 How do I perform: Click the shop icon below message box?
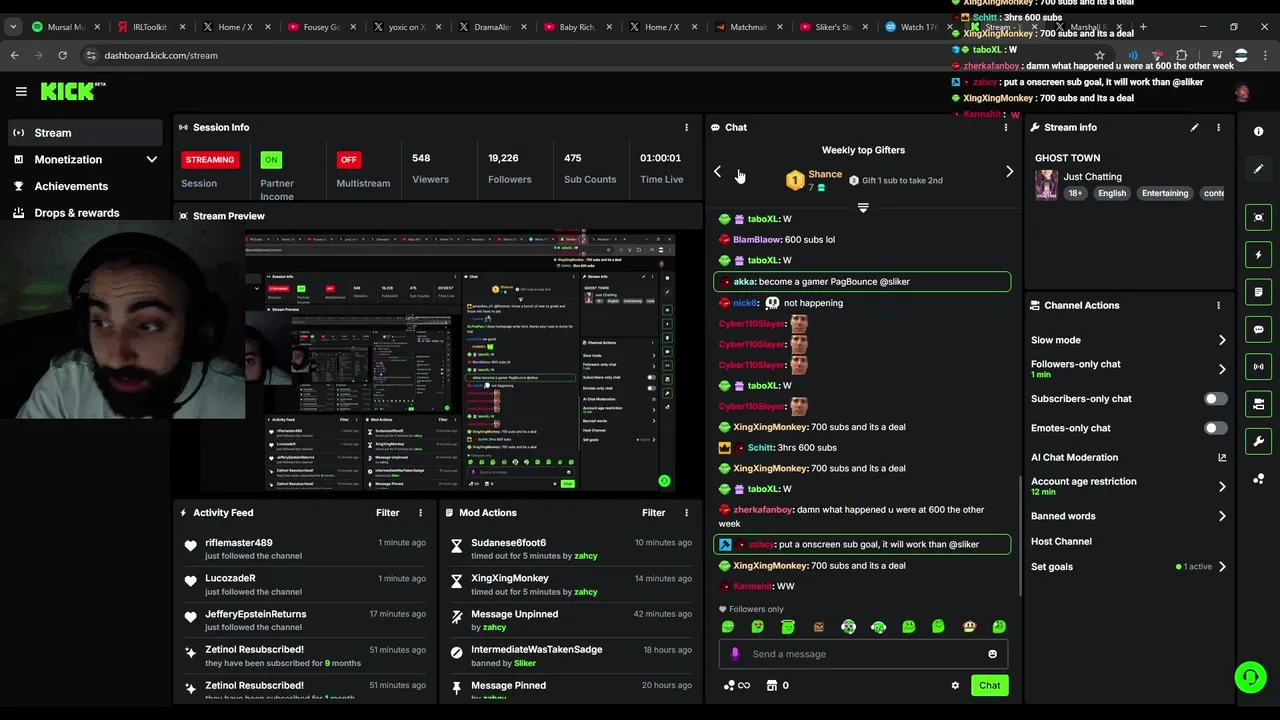tap(772, 685)
